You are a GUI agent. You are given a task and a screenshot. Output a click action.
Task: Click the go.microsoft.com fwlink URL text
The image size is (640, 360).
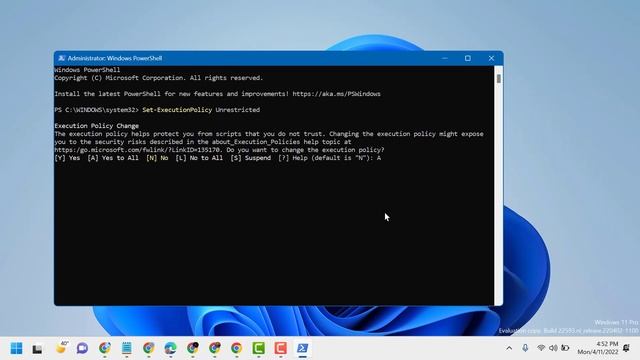point(138,150)
